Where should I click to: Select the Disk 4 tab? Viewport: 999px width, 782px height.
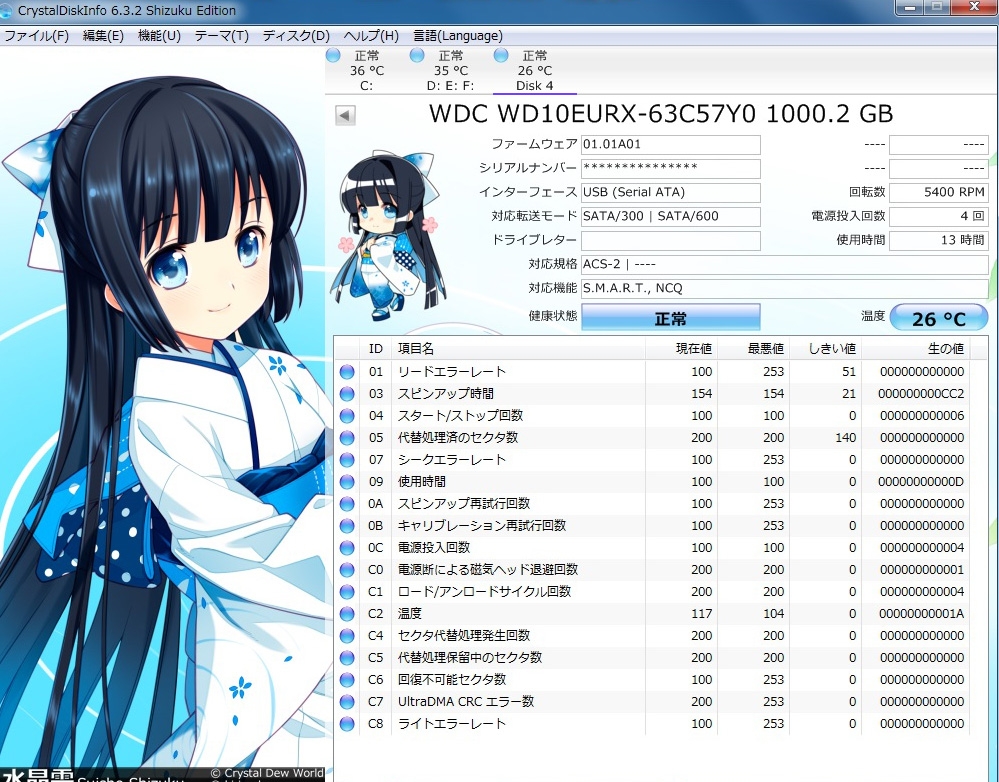pyautogui.click(x=535, y=71)
